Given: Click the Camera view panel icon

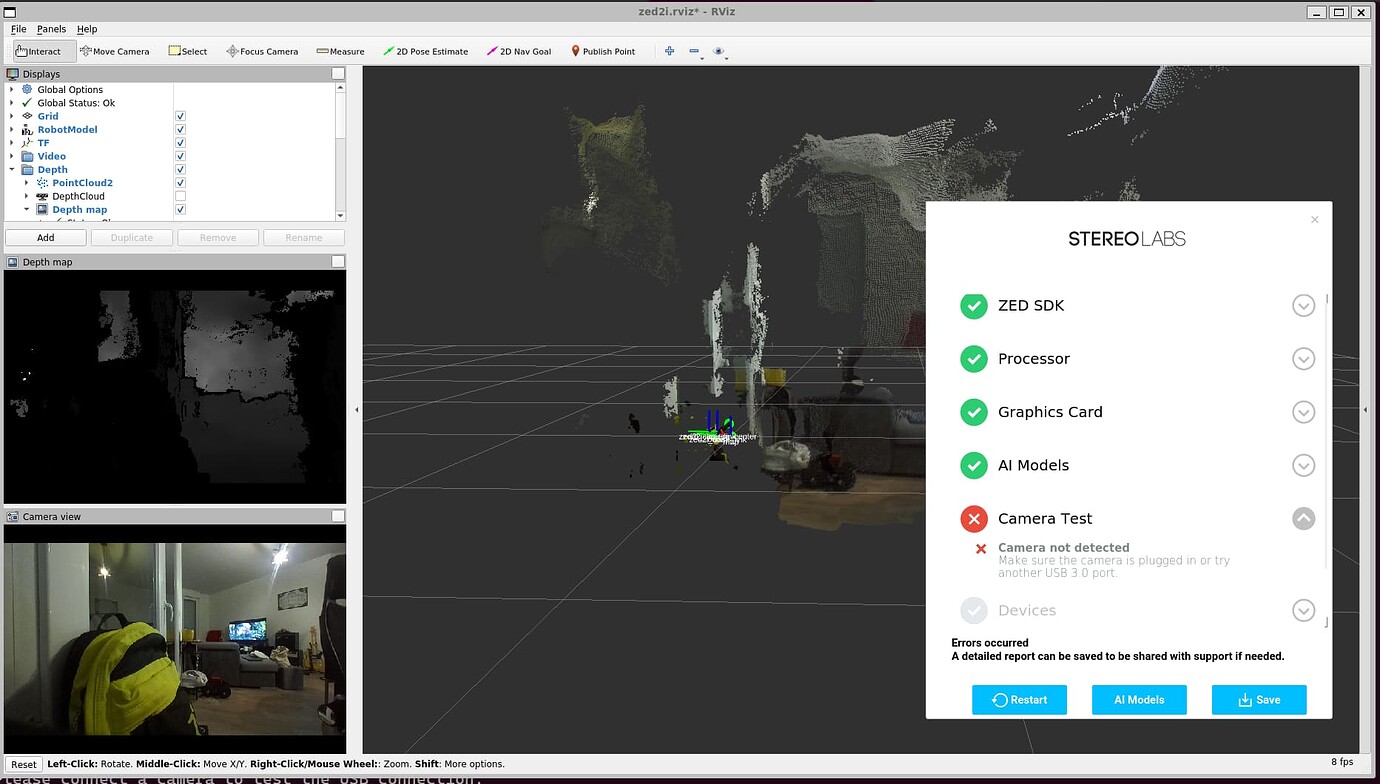Looking at the screenshot, I should (13, 516).
